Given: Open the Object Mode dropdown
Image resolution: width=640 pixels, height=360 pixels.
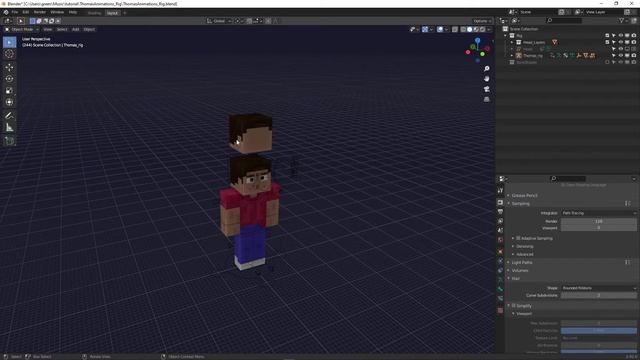Looking at the screenshot, I should tap(22, 29).
